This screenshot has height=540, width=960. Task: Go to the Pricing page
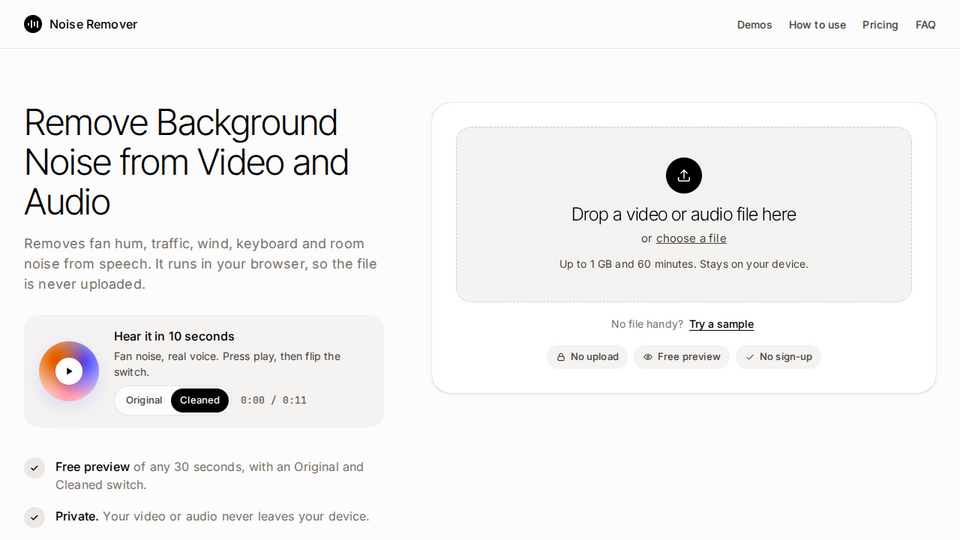click(880, 24)
